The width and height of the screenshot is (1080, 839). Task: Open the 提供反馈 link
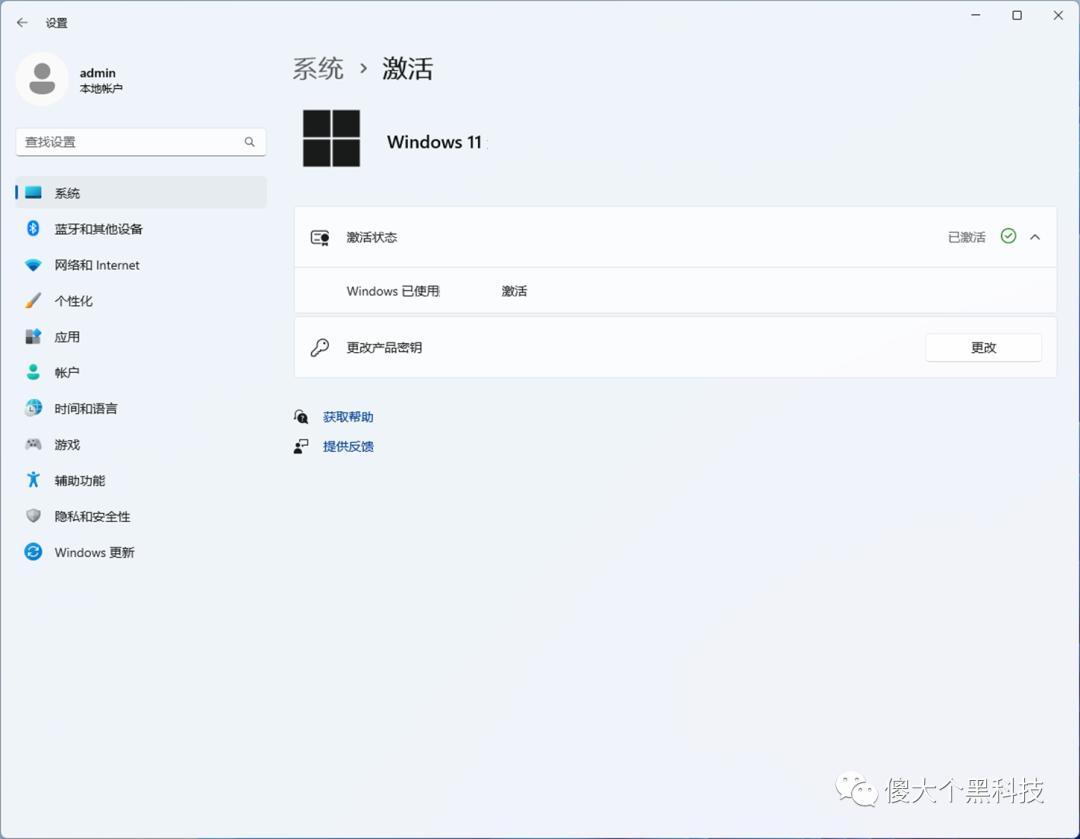point(348,446)
